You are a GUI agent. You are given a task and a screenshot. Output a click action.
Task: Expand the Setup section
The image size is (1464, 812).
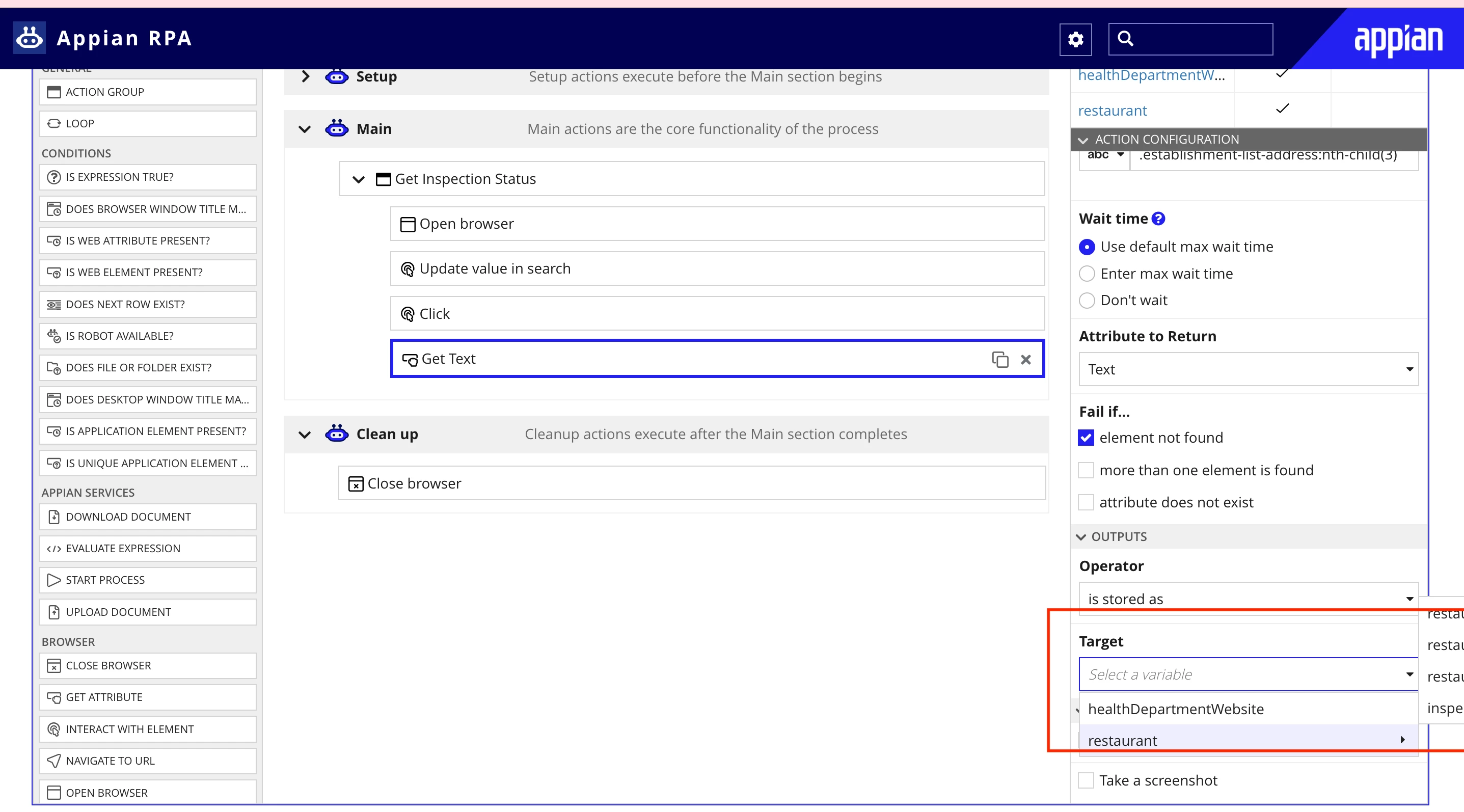[x=305, y=76]
